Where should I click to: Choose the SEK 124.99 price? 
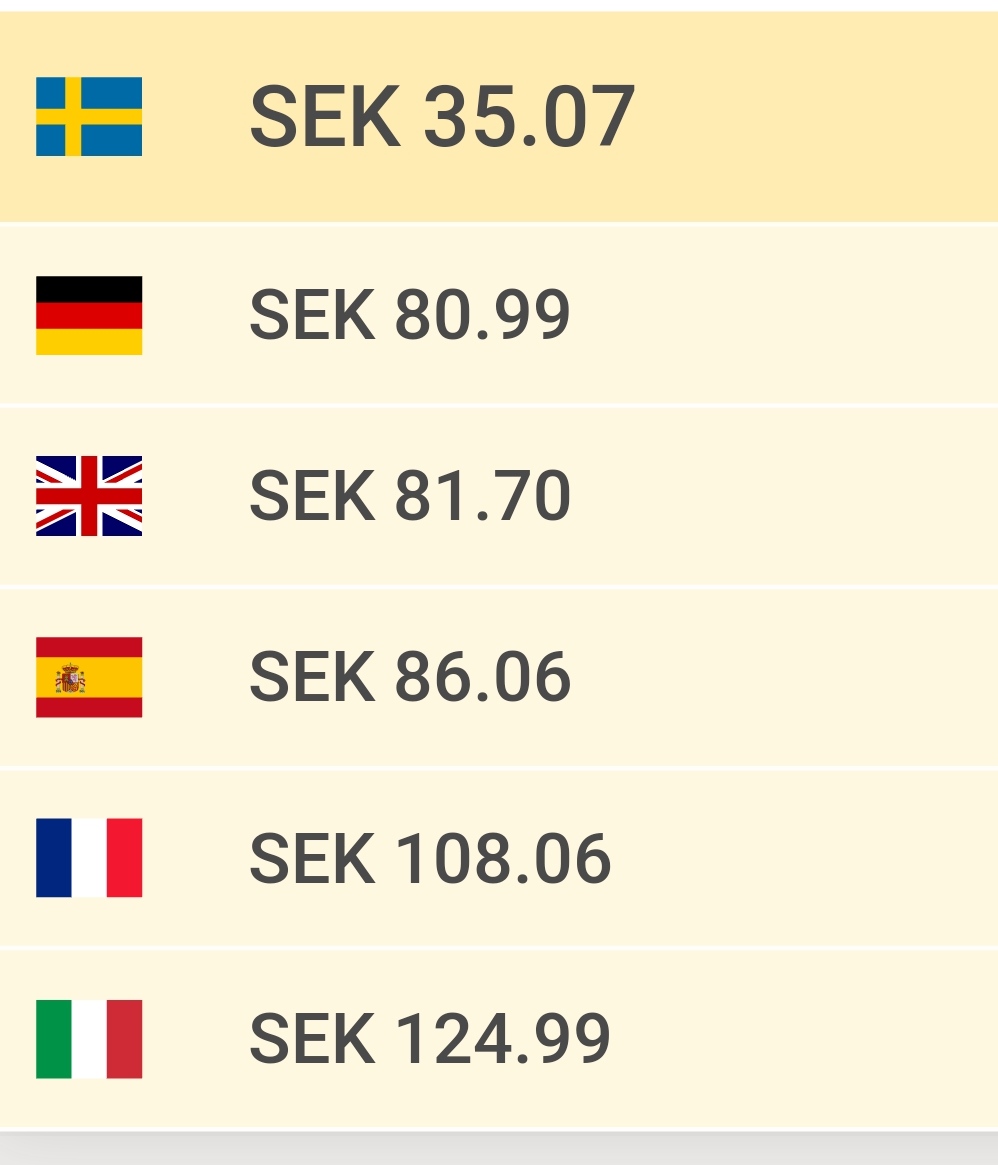click(430, 1039)
